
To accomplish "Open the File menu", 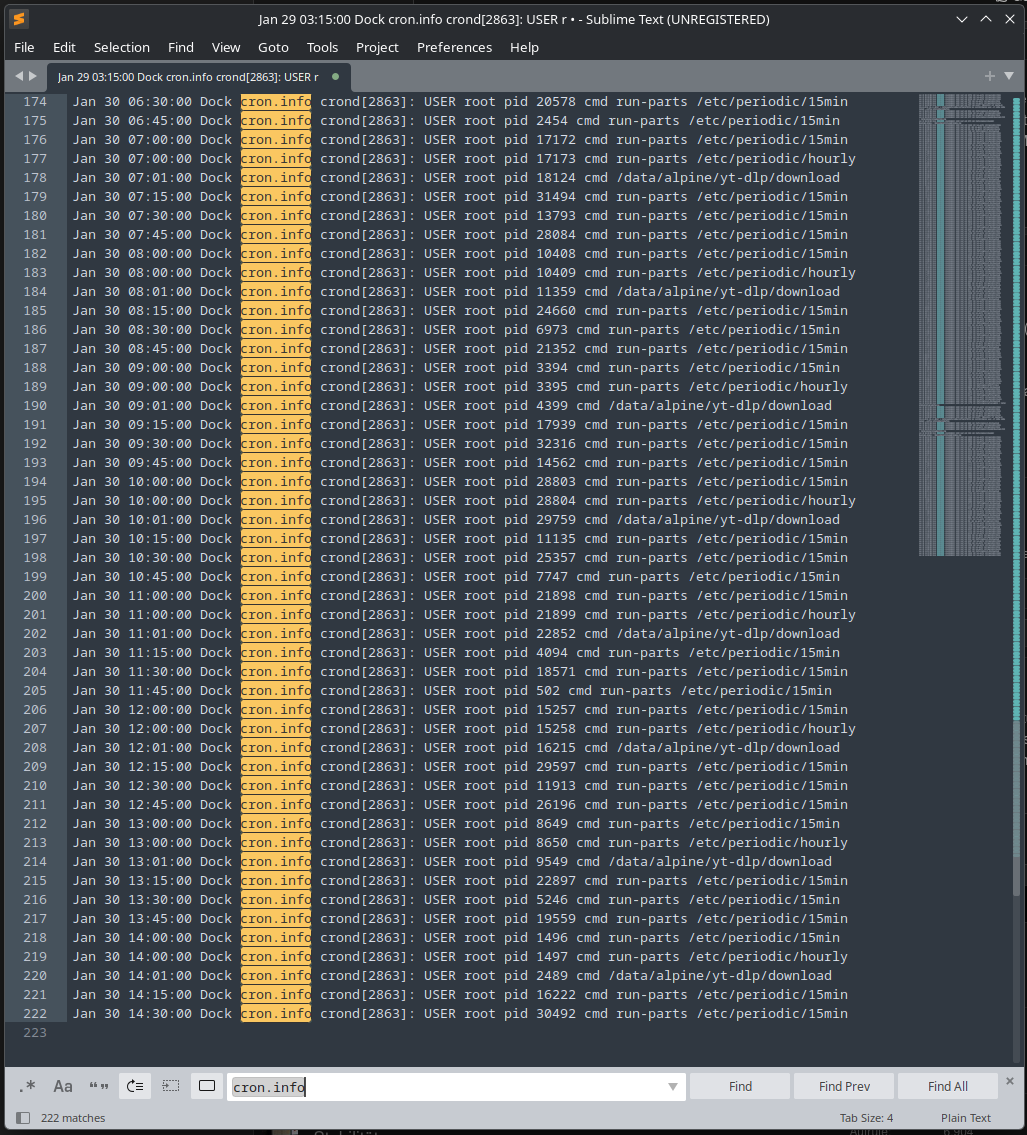I will pyautogui.click(x=24, y=47).
